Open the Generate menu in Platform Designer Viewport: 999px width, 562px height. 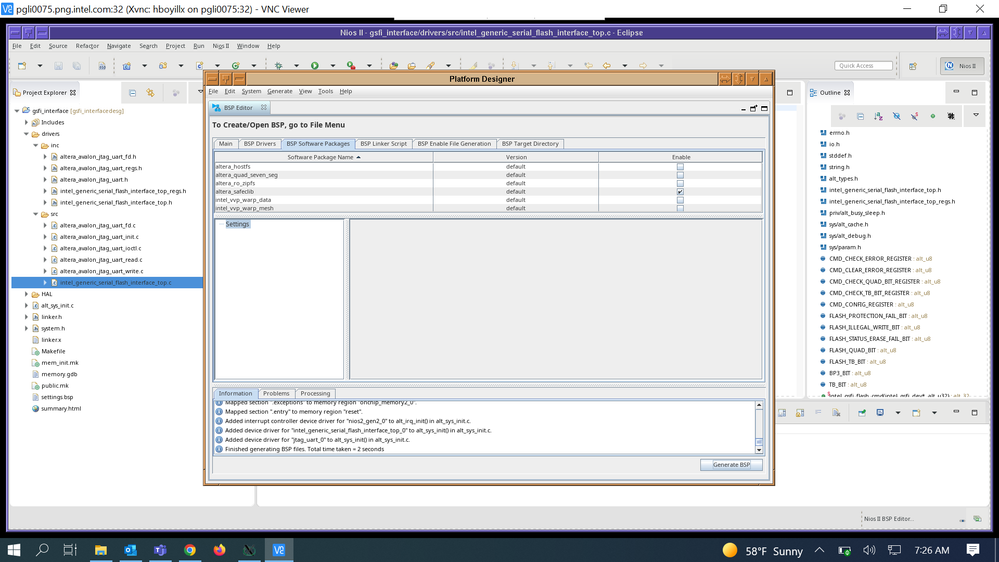(279, 91)
